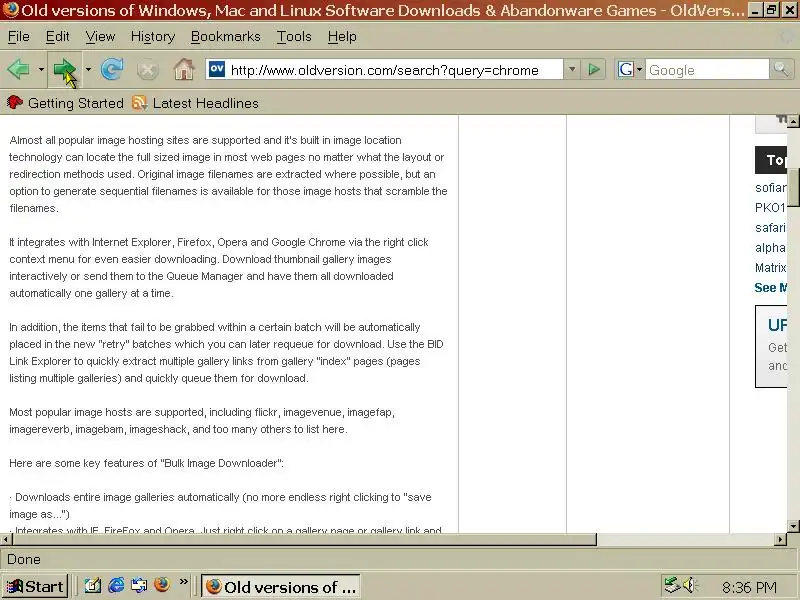Click the Firefox icon in the title bar
The width and height of the screenshot is (800, 600).
pos(10,10)
